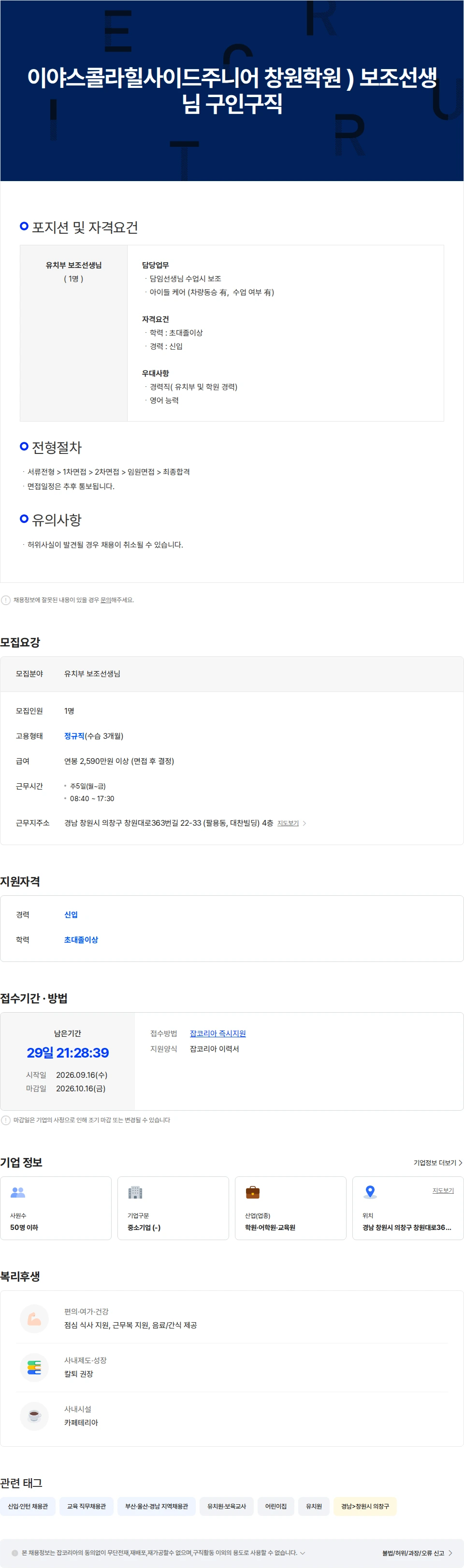Click the arrow after 불법/허위/과장/오류 신고
Screen dimensions: 464x1568
[x=450, y=1553]
